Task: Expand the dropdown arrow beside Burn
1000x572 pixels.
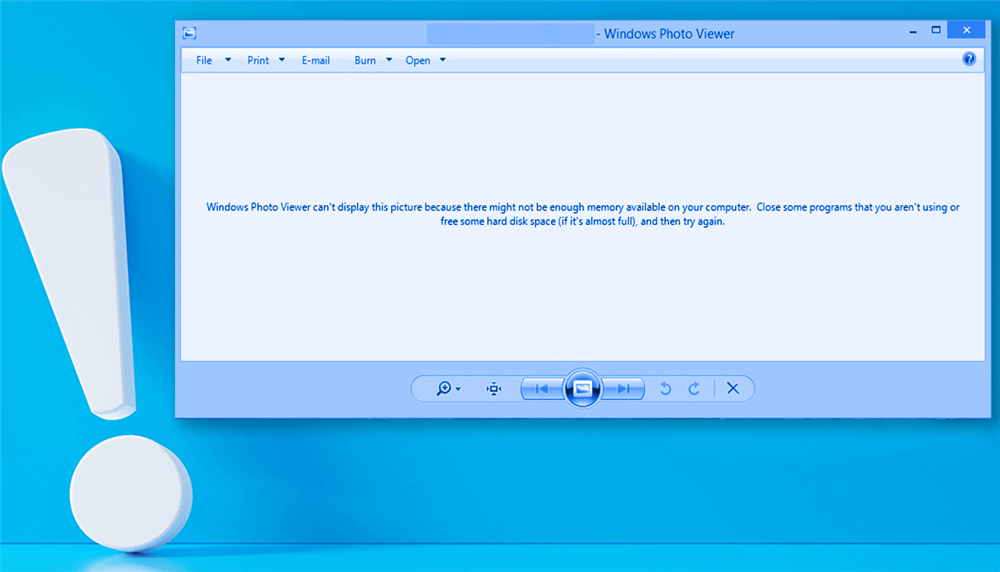Action: pyautogui.click(x=389, y=61)
